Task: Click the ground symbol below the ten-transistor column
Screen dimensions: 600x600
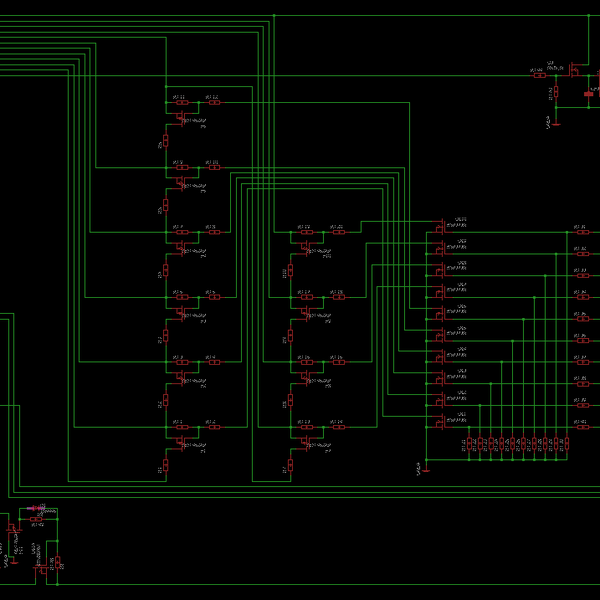Action: point(426,470)
